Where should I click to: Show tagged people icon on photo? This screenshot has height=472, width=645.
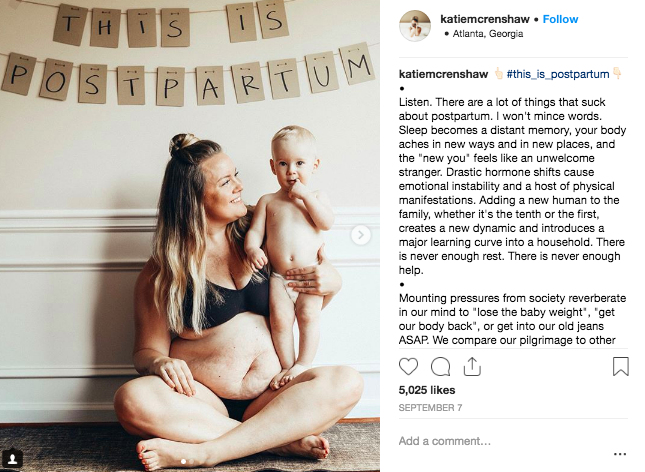(x=13, y=458)
